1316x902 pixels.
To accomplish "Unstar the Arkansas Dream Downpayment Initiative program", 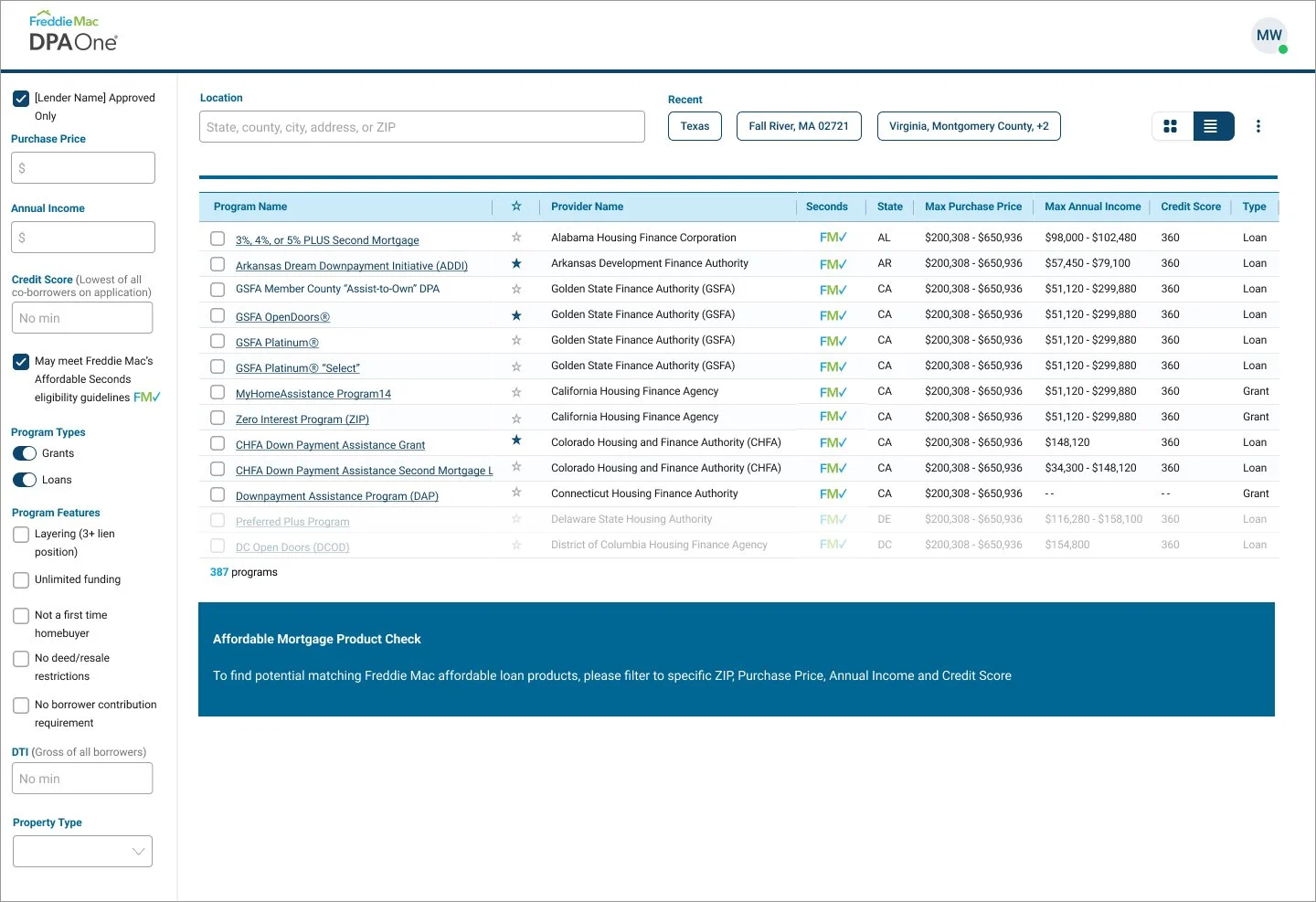I will 516,263.
